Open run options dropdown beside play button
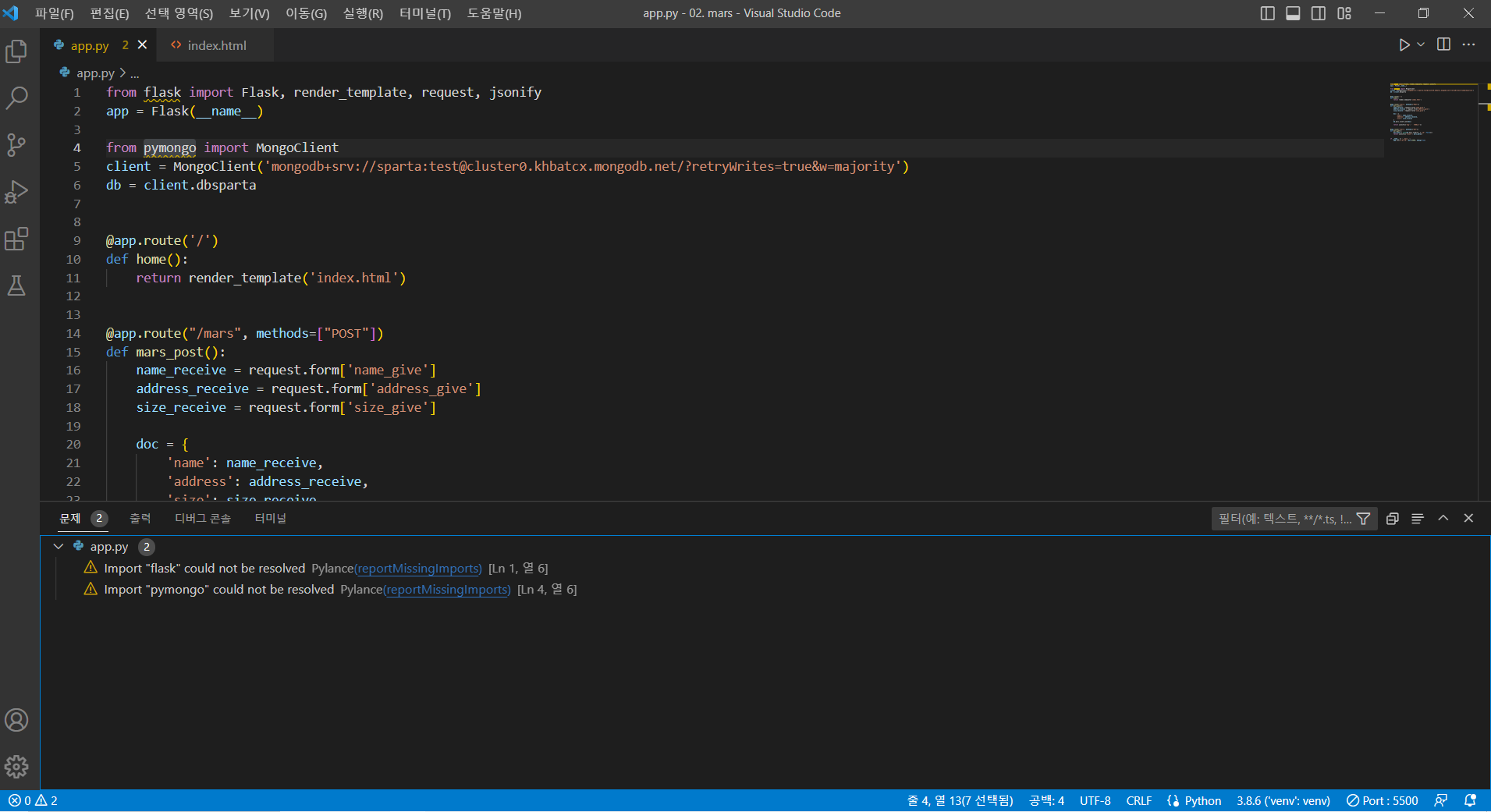The width and height of the screenshot is (1491, 812). [1421, 45]
